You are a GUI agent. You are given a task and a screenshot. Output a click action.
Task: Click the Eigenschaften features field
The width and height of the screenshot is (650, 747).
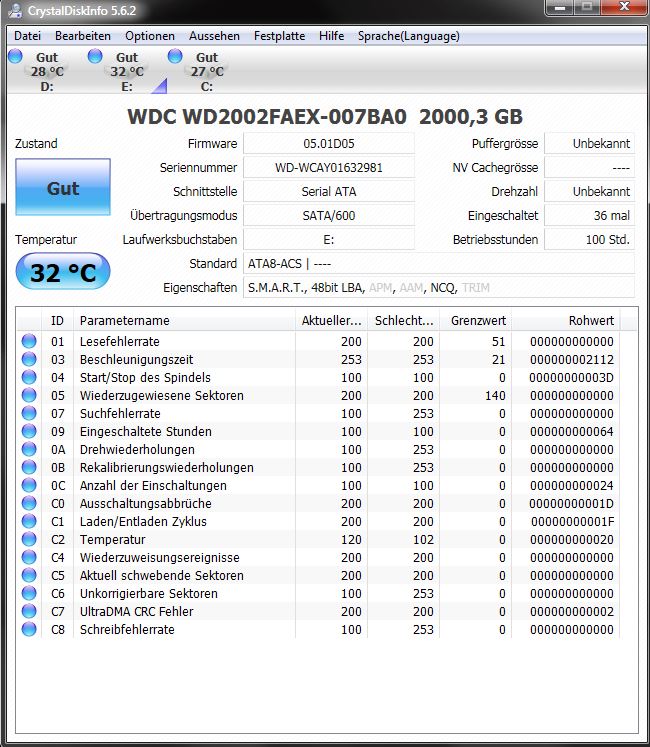(x=439, y=287)
